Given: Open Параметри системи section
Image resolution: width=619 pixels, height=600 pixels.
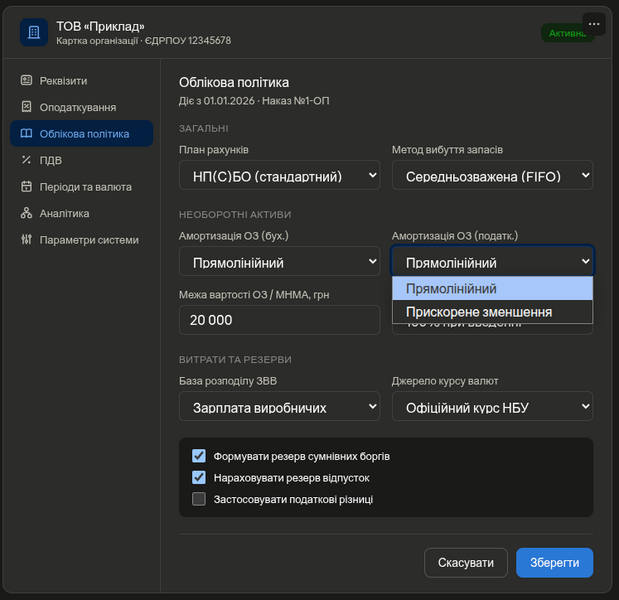Looking at the screenshot, I should [82, 239].
